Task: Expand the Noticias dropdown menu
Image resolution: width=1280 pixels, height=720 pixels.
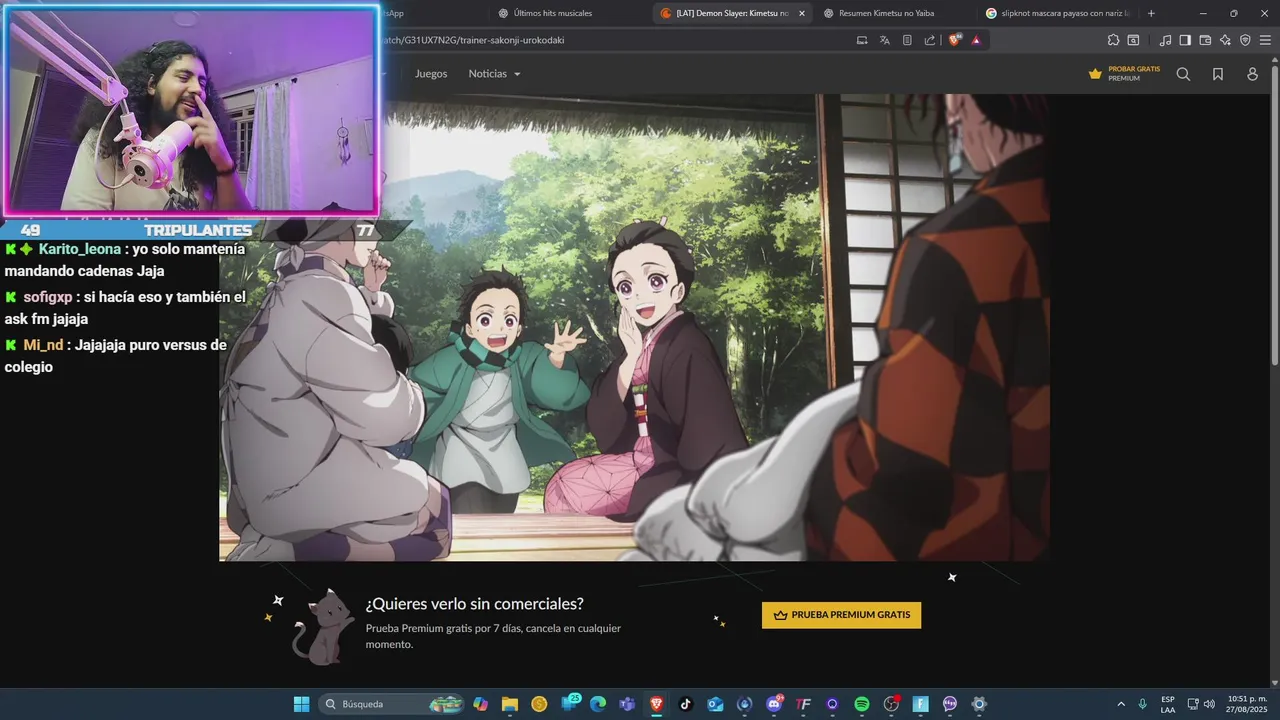Action: click(x=494, y=74)
